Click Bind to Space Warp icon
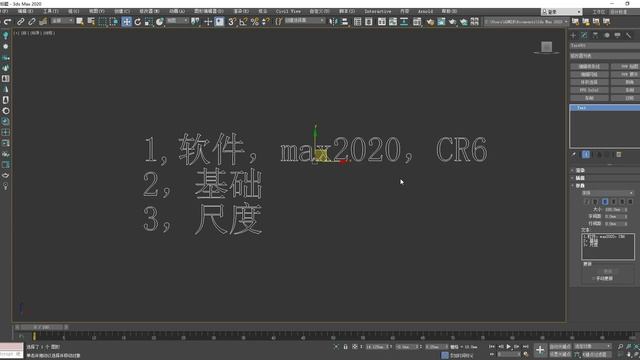The width and height of the screenshot is (640, 360). tap(43, 22)
